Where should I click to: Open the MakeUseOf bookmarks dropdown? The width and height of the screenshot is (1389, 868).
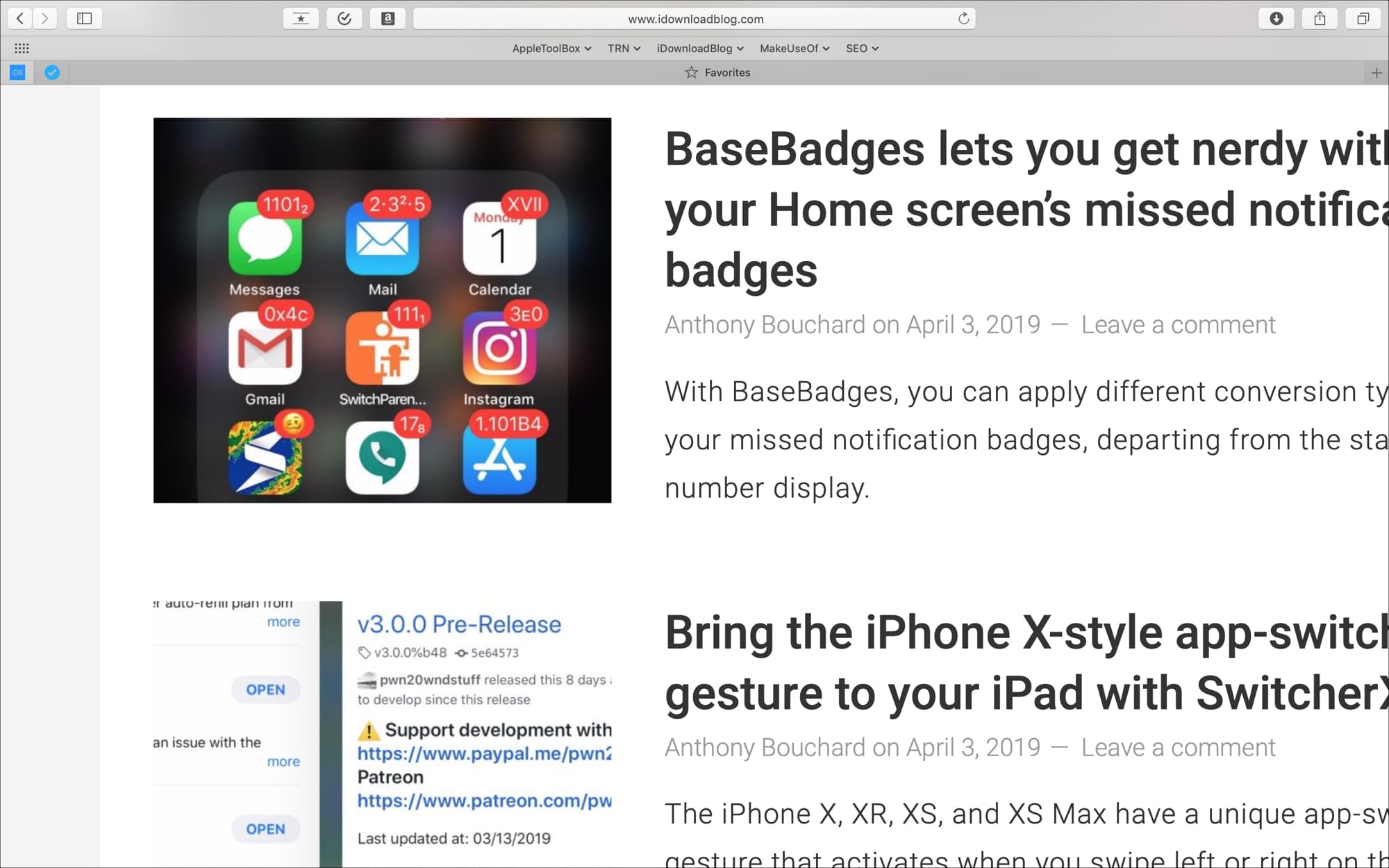(794, 49)
